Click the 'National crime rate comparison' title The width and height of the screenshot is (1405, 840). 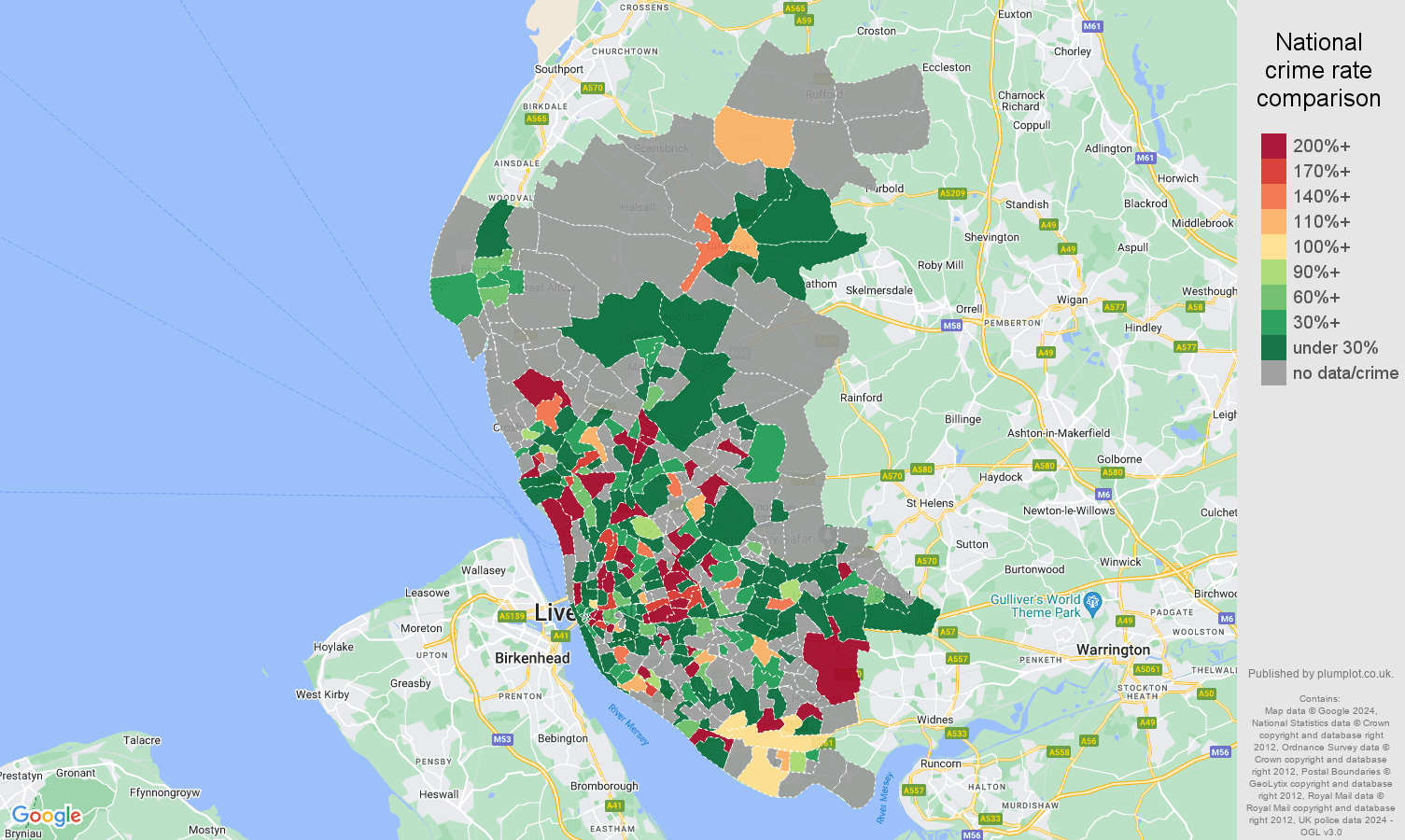pos(1318,70)
